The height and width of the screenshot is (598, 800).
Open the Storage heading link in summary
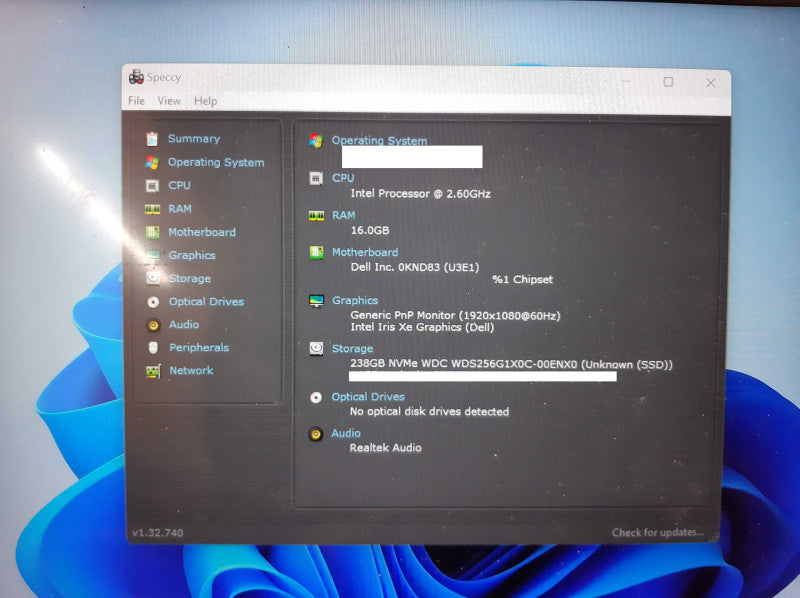(x=353, y=348)
